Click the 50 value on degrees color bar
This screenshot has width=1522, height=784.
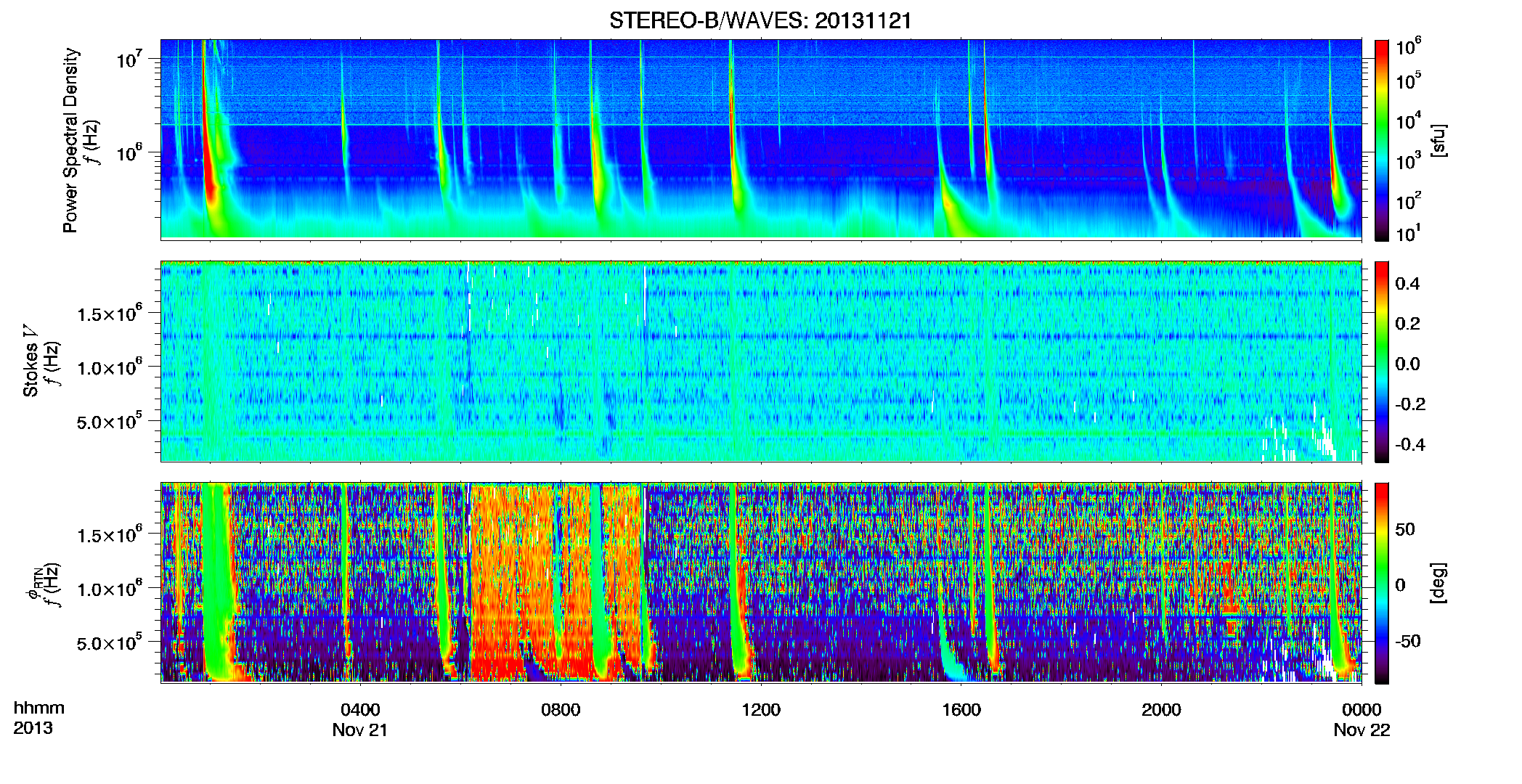(x=1405, y=529)
